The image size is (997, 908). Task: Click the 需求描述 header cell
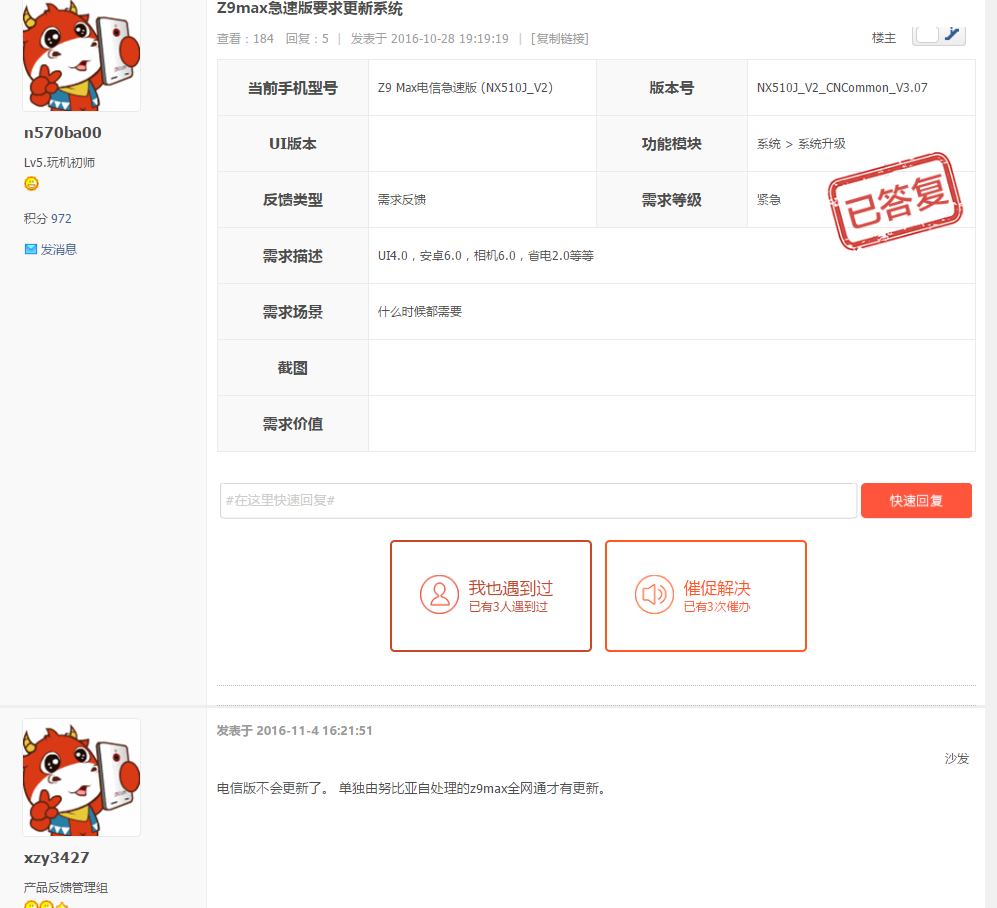(x=292, y=256)
